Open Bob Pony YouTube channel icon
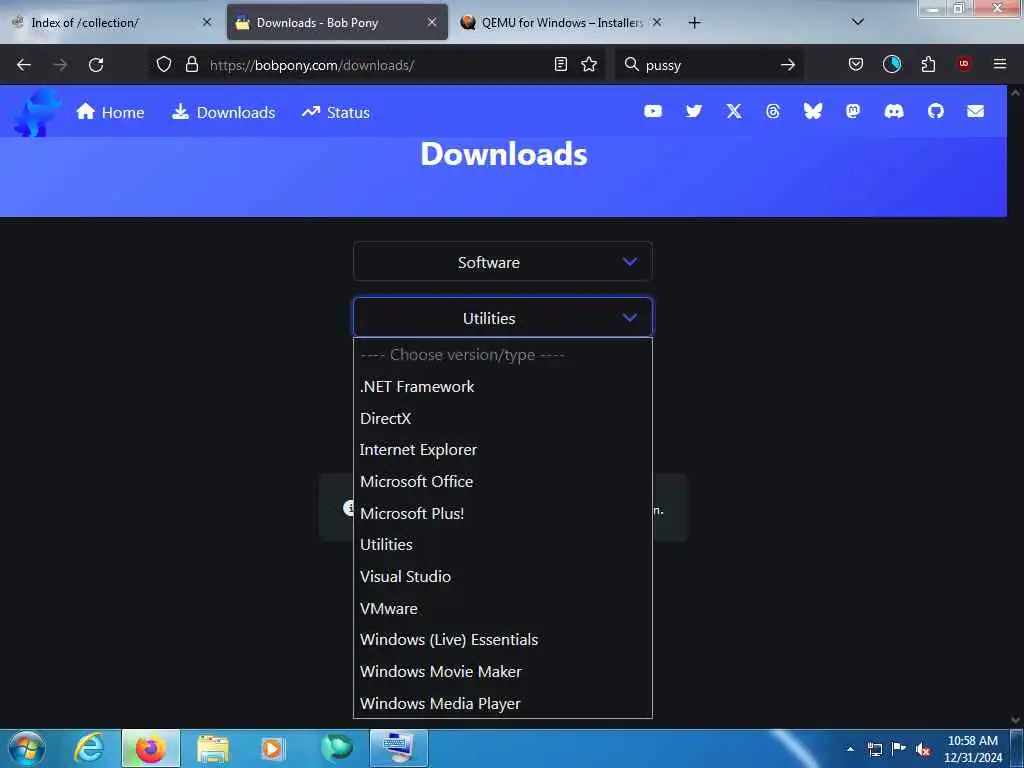 point(652,112)
